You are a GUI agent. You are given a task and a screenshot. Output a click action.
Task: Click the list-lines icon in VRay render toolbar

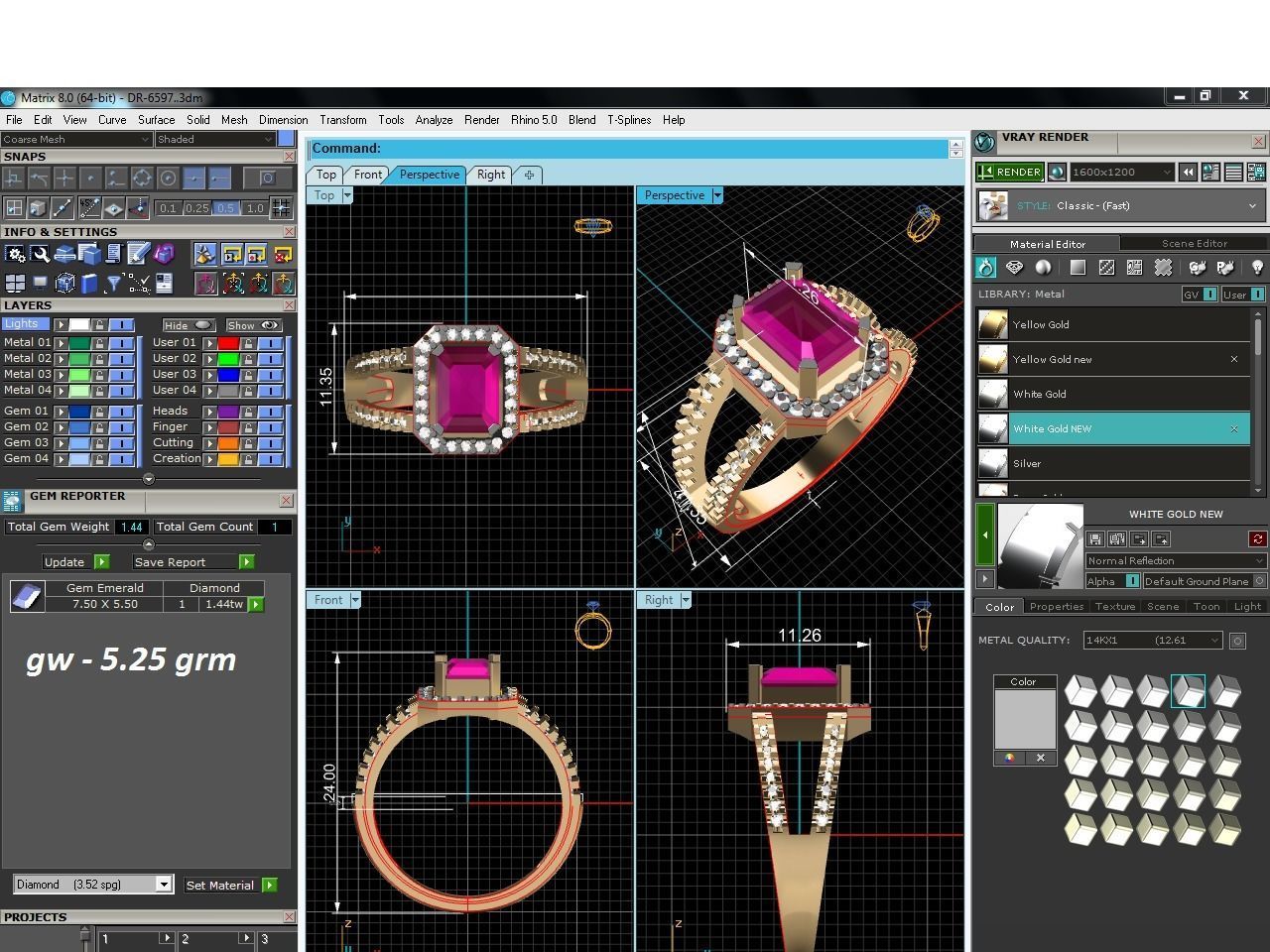(1234, 172)
